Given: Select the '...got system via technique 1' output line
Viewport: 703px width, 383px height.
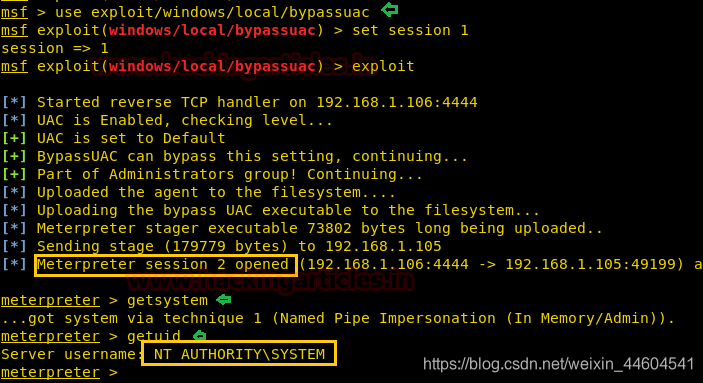Looking at the screenshot, I should coord(338,318).
